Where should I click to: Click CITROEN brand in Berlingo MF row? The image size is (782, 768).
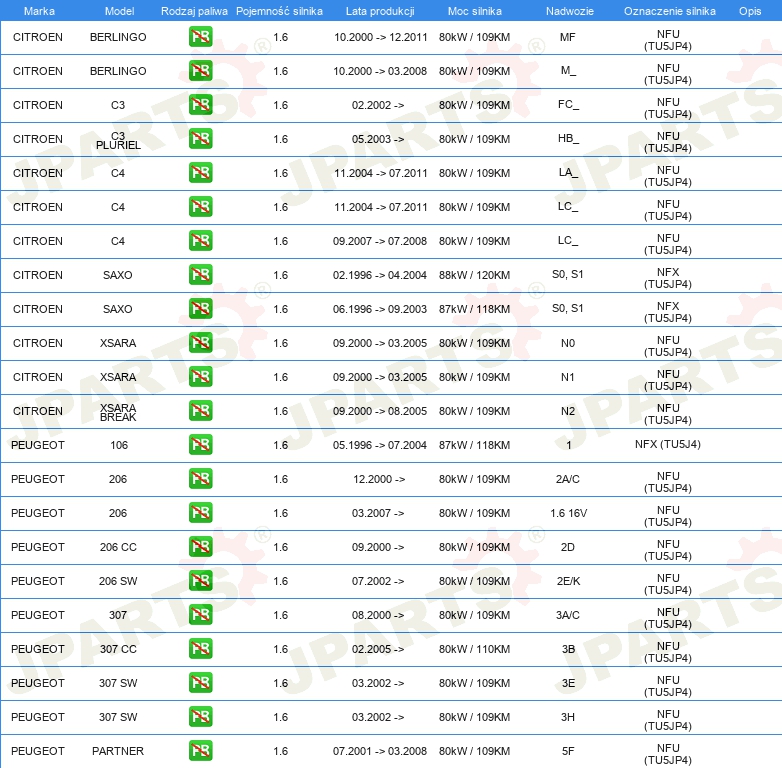[x=38, y=37]
